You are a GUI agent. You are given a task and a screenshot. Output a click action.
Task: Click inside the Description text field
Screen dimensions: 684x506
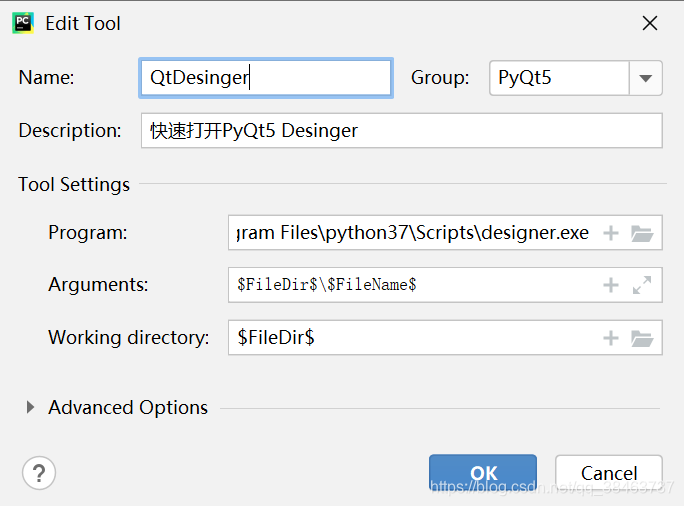pos(402,130)
